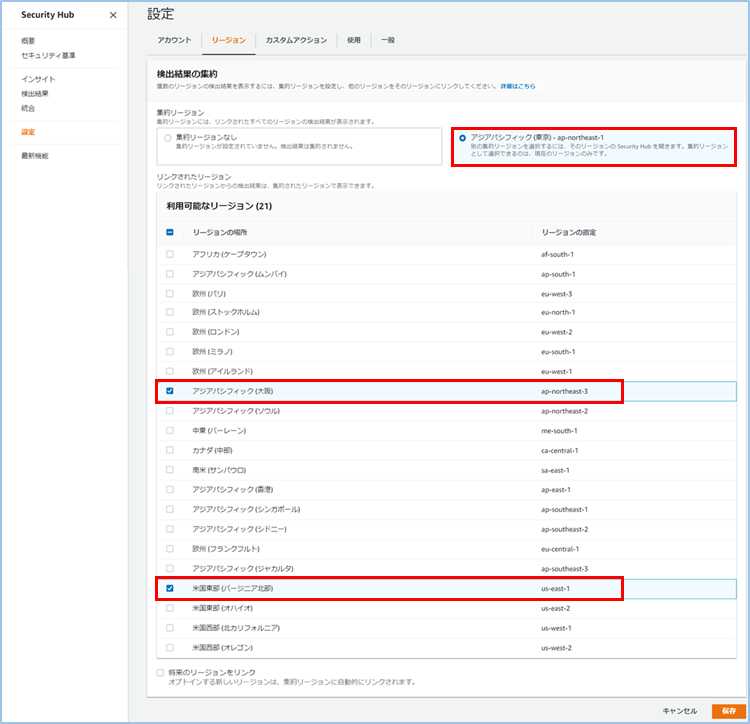Screen dimensions: 750x724
Task: Open 最新機能 sidebar link
Action: coord(34,156)
